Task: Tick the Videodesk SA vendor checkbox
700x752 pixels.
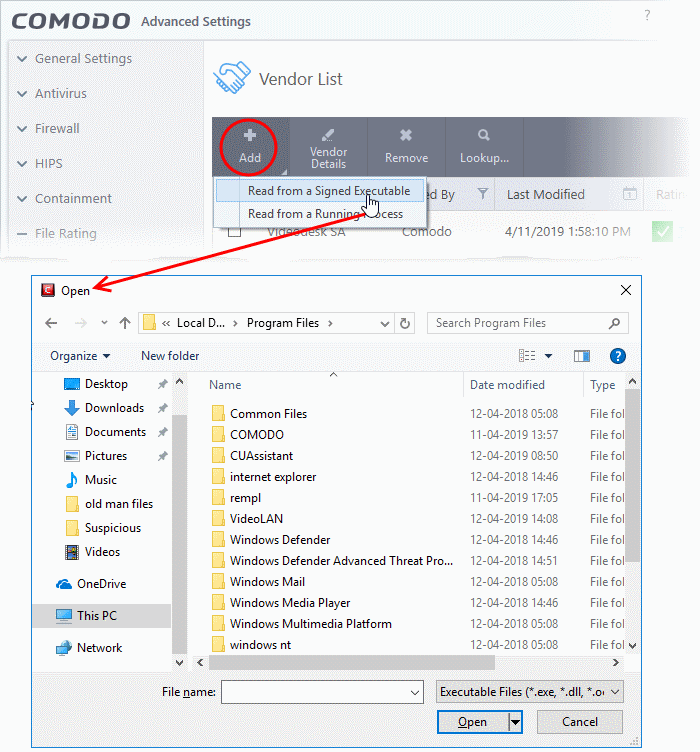Action: tap(234, 232)
